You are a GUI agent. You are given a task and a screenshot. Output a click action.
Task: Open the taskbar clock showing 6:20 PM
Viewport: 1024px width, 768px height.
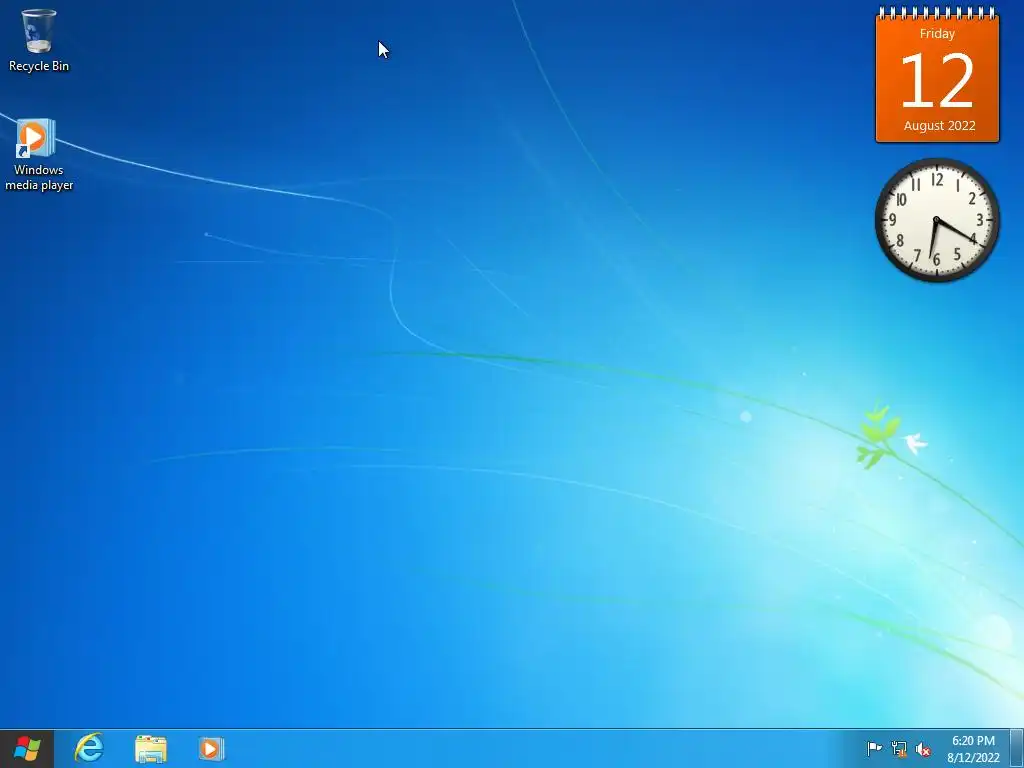[973, 749]
